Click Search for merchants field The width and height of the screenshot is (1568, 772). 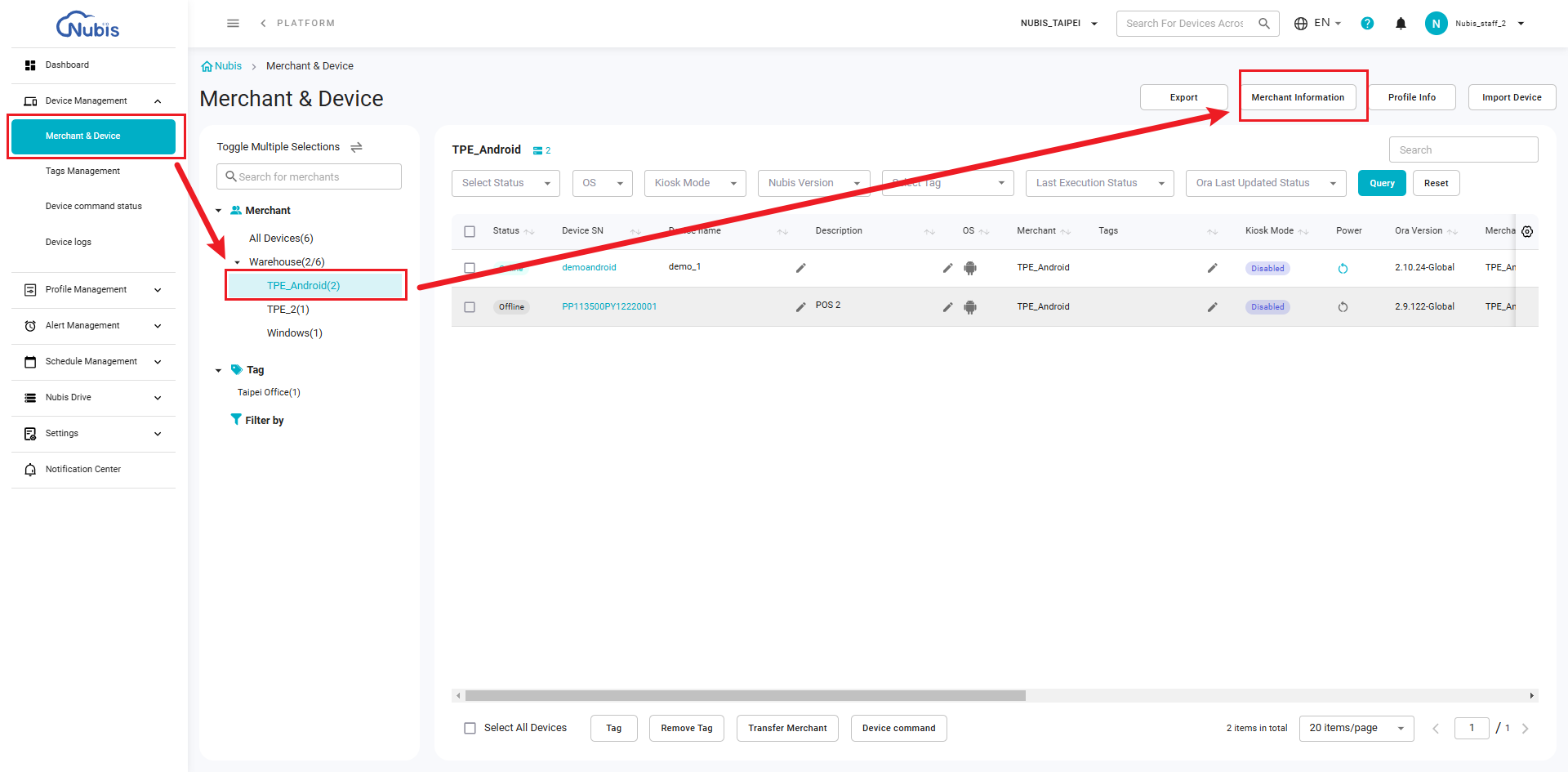coord(309,176)
